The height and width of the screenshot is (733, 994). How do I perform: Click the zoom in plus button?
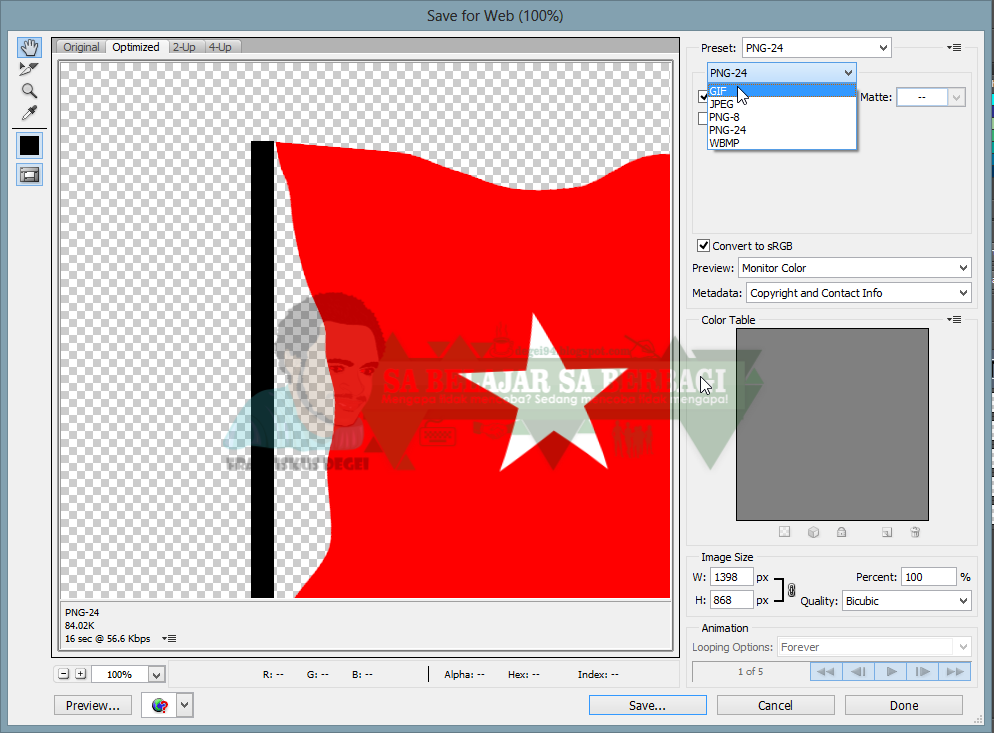(81, 674)
